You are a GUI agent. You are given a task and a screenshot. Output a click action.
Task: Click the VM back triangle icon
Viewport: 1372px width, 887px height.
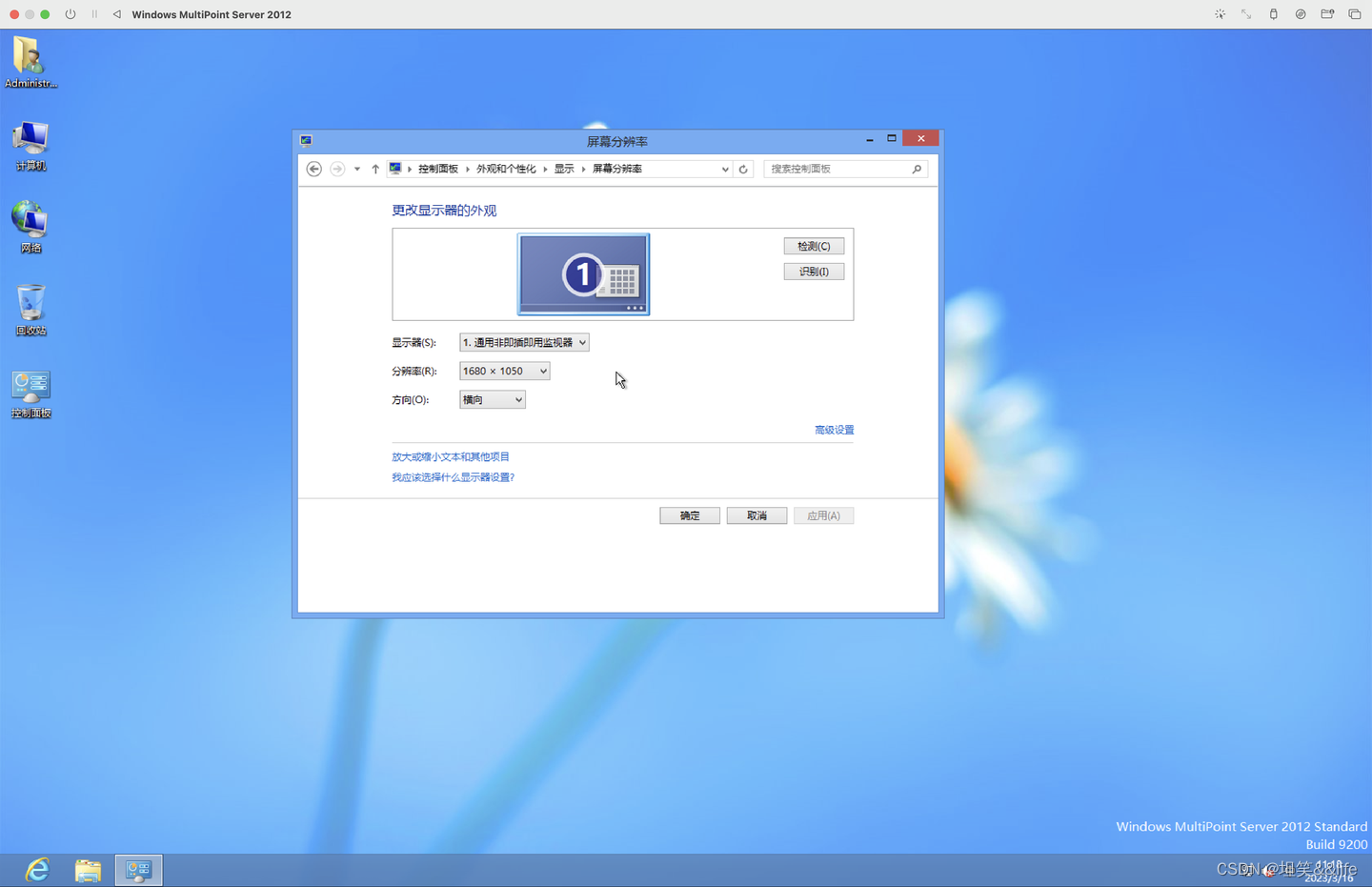(116, 14)
